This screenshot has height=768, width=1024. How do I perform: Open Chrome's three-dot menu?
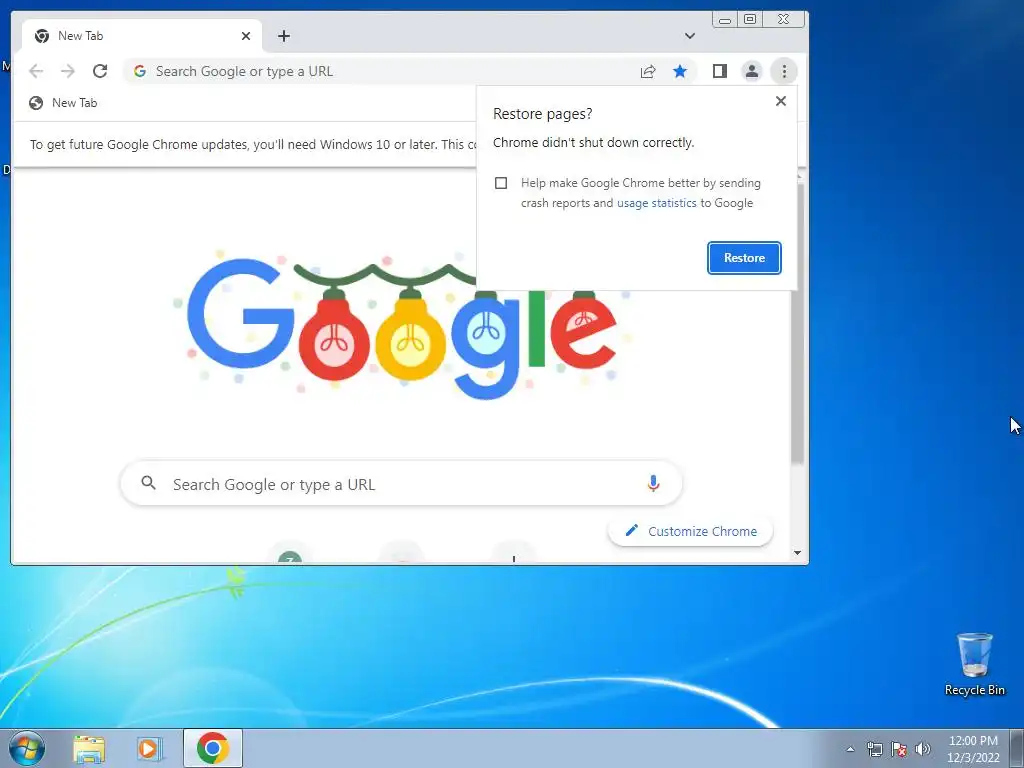[x=784, y=71]
